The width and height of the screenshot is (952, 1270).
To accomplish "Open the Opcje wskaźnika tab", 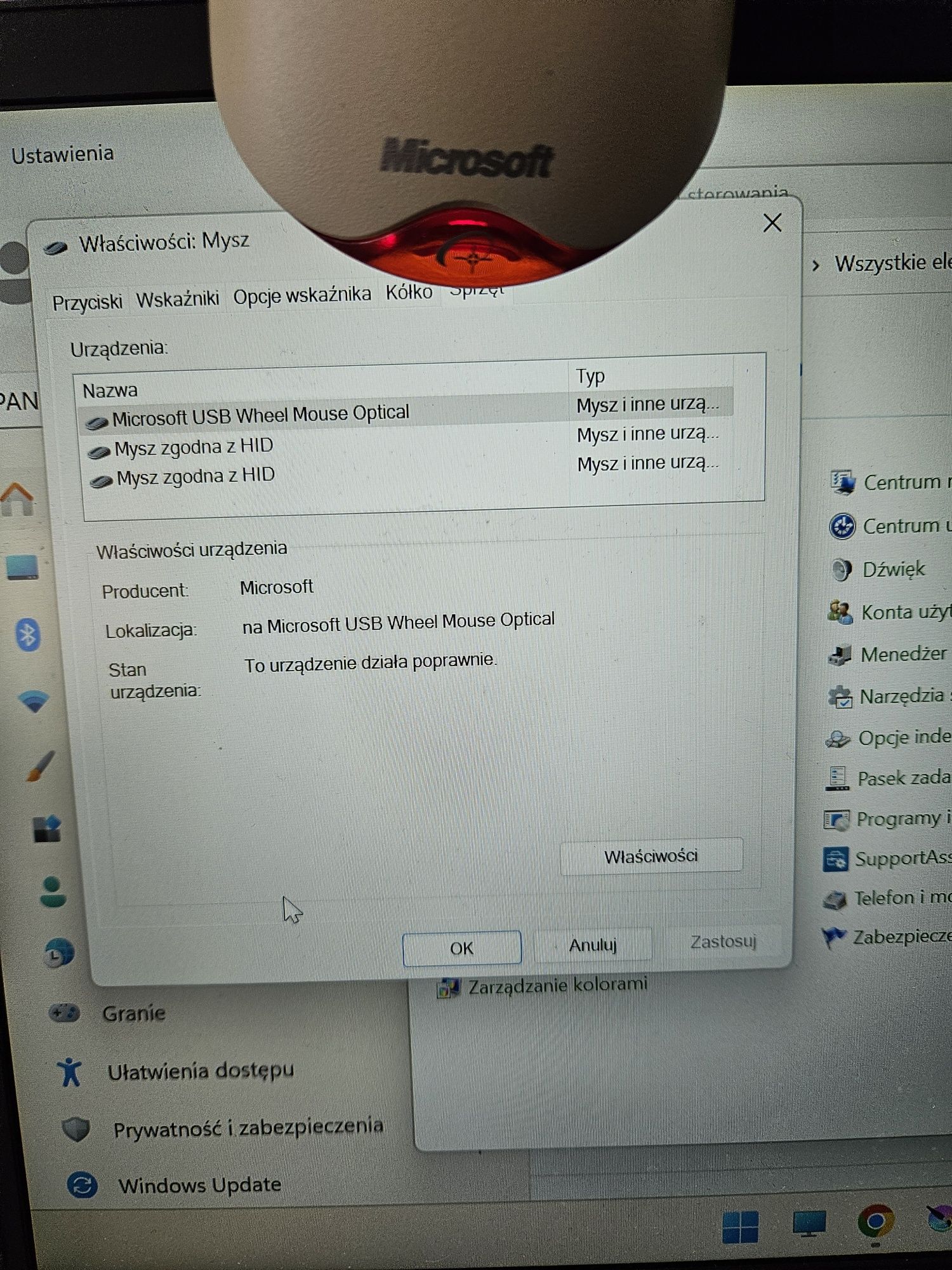I will pyautogui.click(x=302, y=295).
